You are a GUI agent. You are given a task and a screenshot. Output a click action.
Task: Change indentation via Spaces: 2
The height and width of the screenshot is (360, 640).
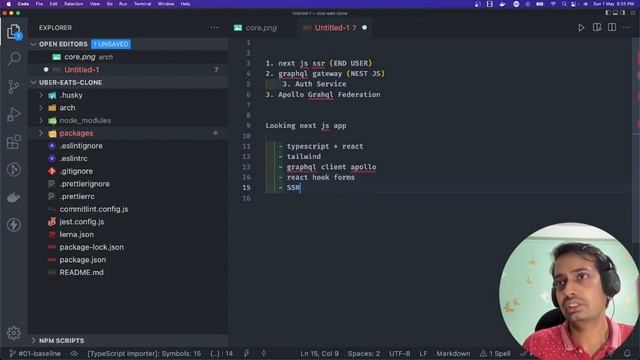(x=364, y=353)
